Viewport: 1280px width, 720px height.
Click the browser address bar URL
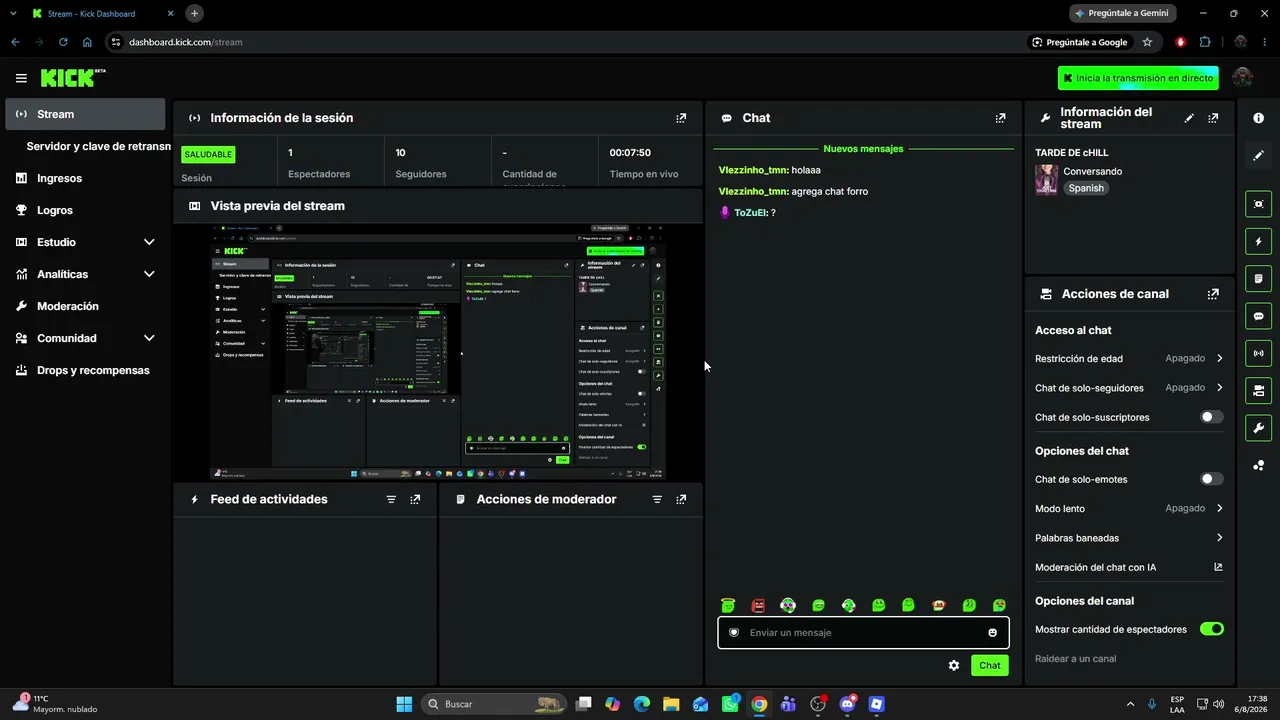pyautogui.click(x=185, y=42)
